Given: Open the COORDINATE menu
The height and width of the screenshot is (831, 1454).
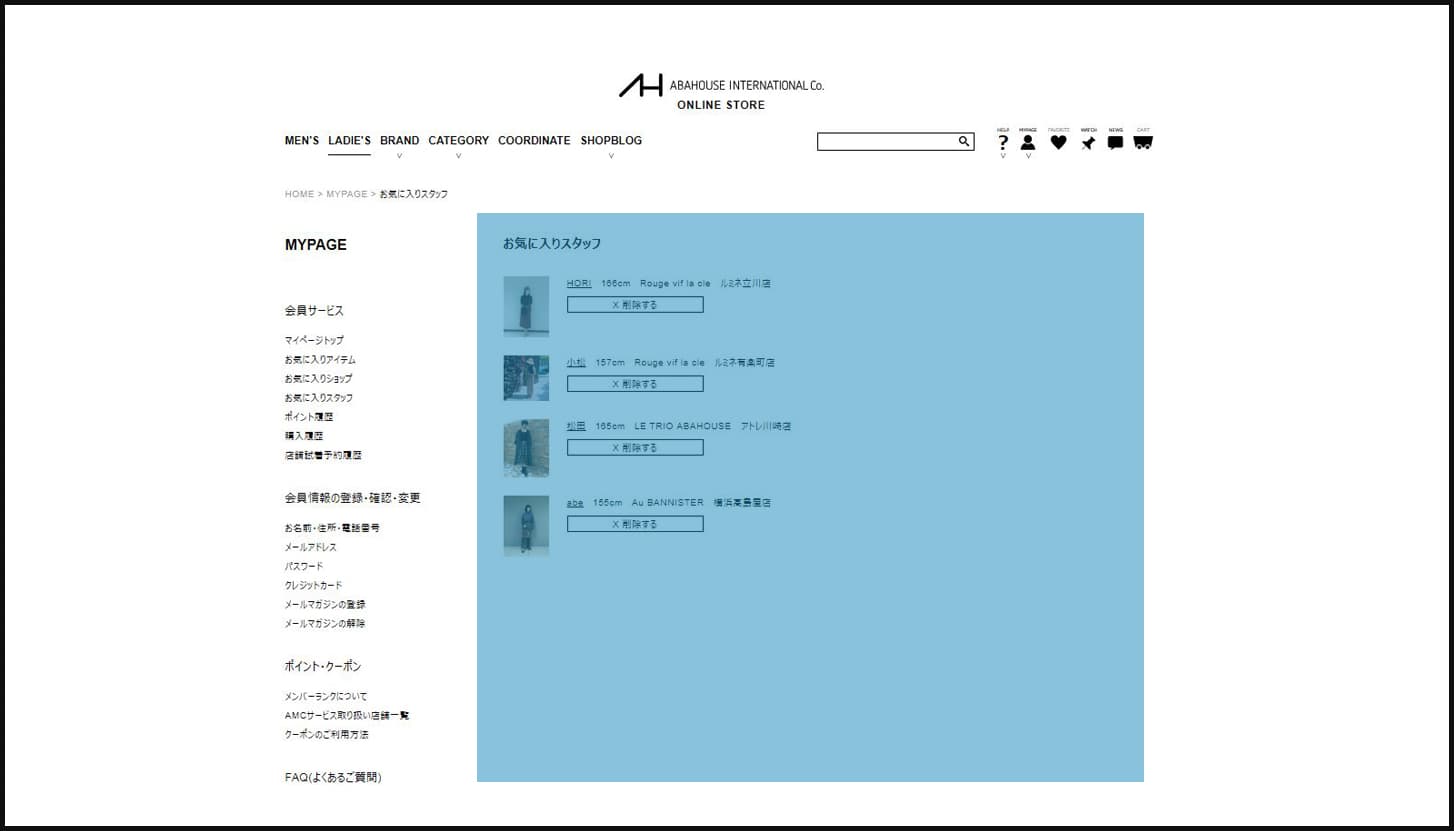Looking at the screenshot, I should [534, 141].
